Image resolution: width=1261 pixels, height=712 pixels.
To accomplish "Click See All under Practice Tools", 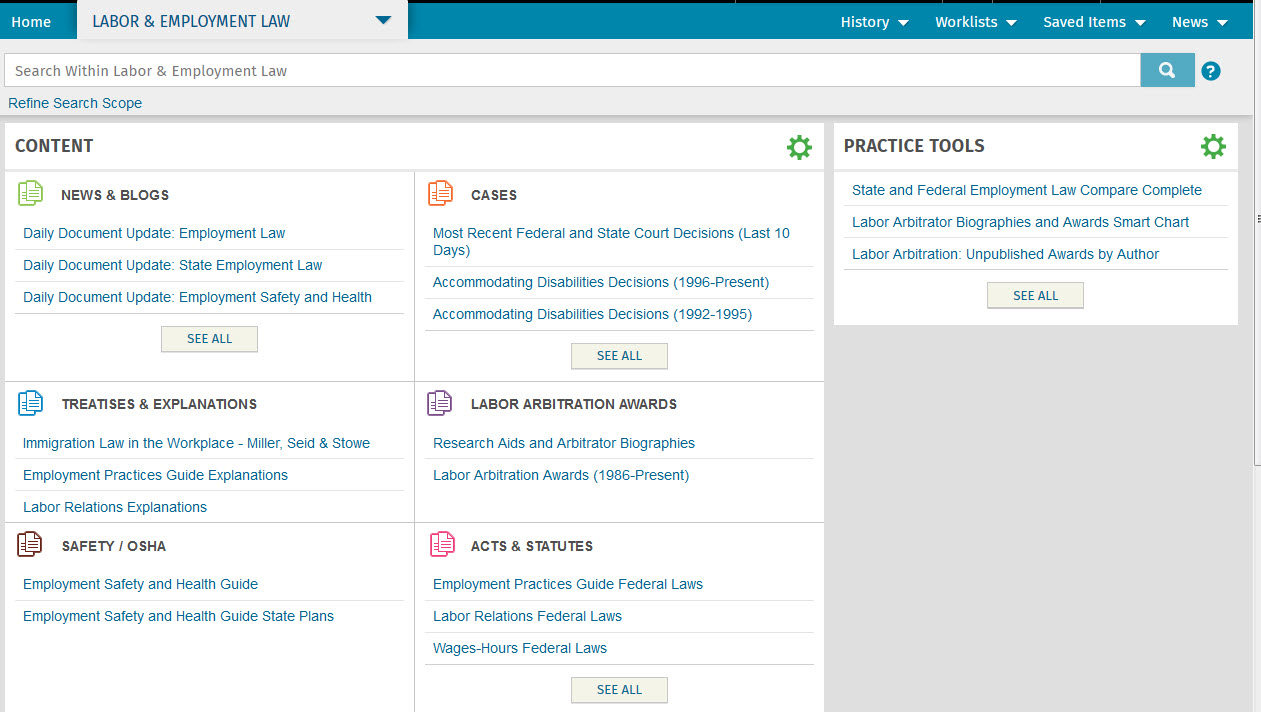I will (1035, 296).
